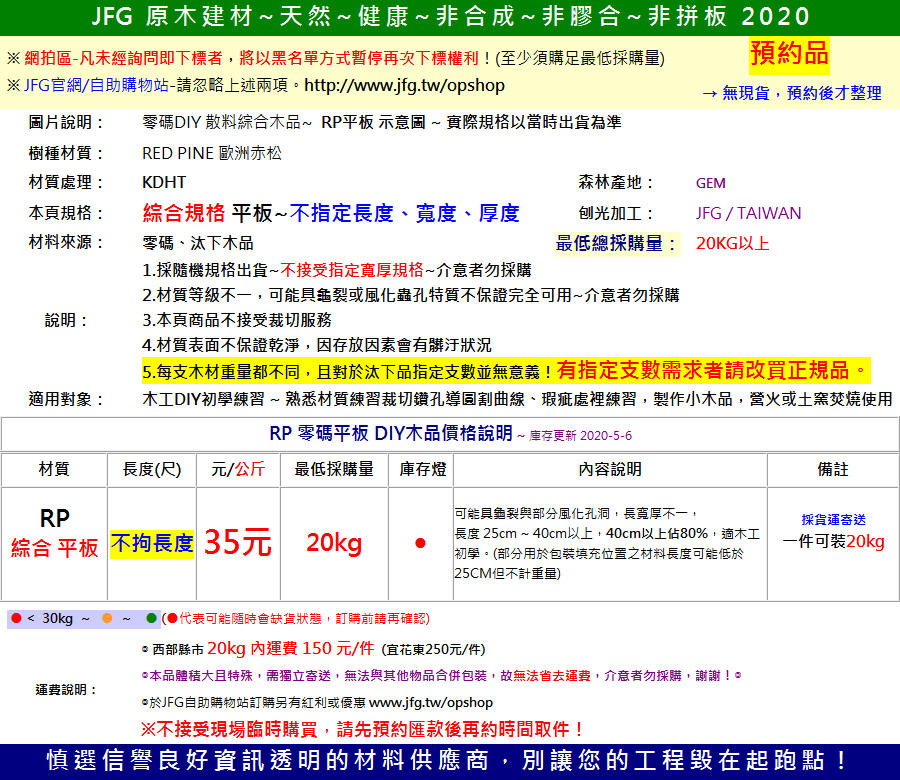
Task: Click the 長度(尺) column header
Action: click(x=152, y=469)
